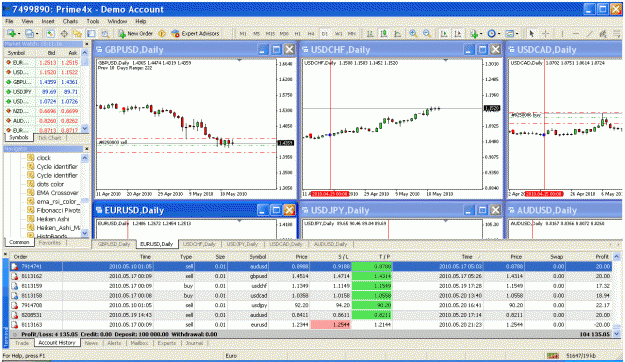The image size is (625, 362).
Task: Select Heiken Ashi indicator in Navigator
Action: 48,219
